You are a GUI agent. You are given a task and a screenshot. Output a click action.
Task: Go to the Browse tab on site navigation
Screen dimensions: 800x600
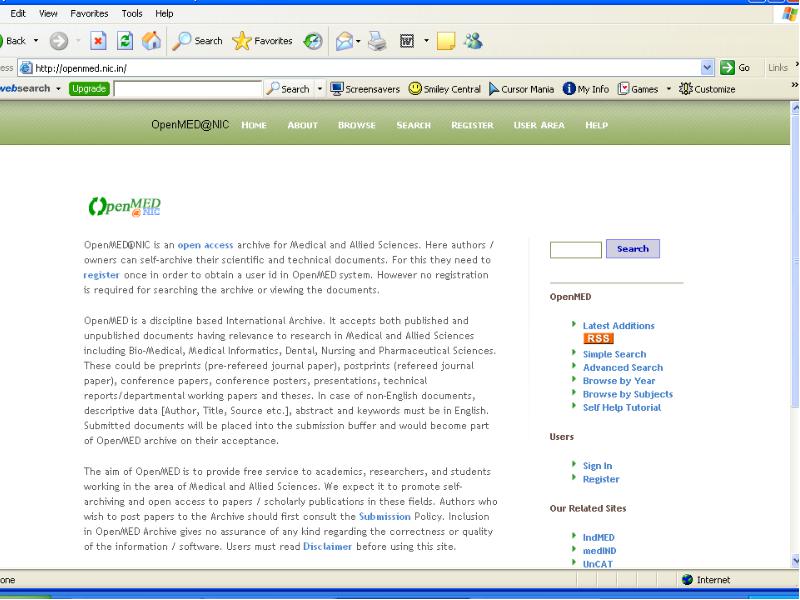pos(357,125)
